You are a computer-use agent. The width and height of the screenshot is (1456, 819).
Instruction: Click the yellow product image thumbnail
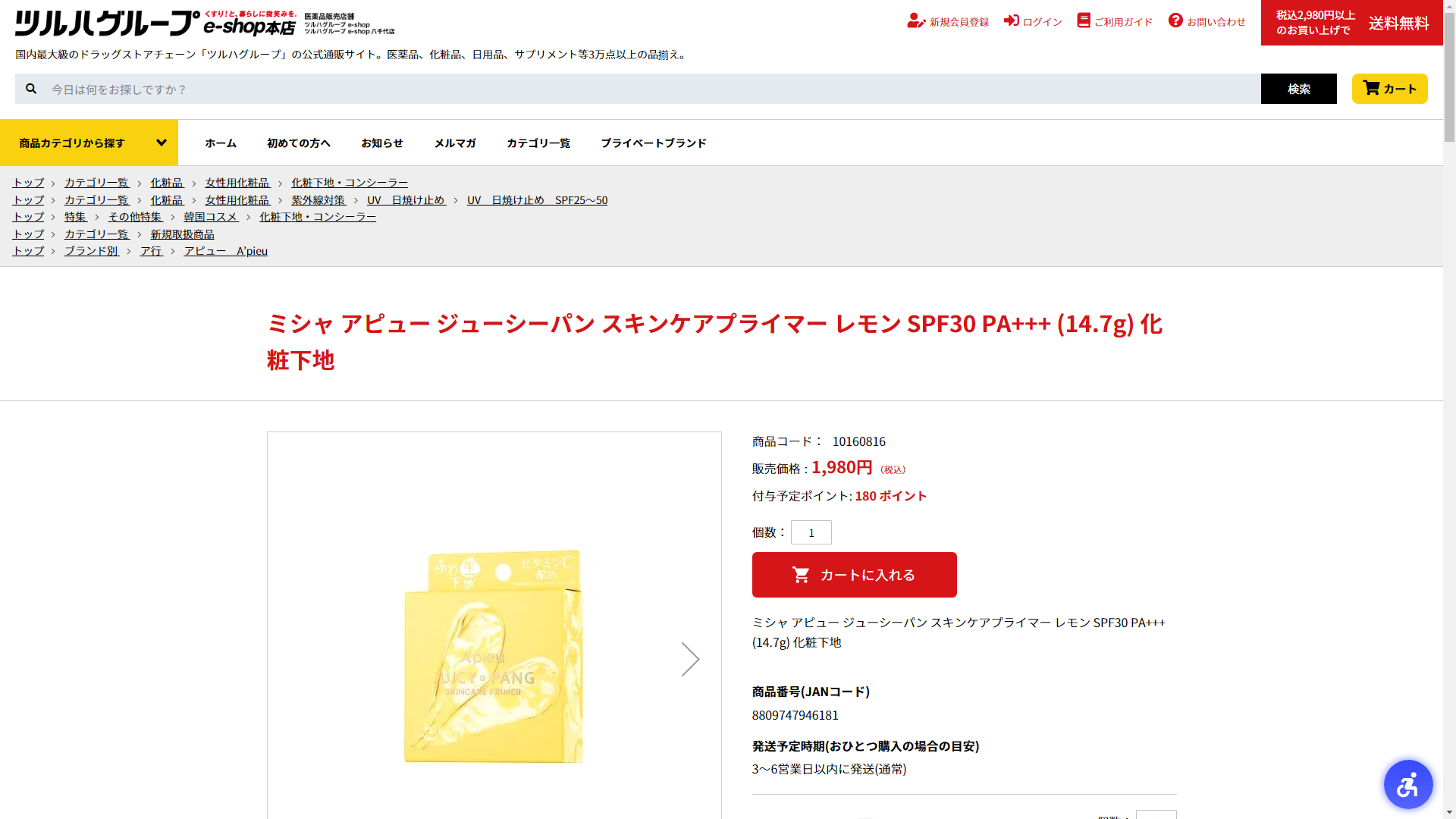click(x=494, y=656)
